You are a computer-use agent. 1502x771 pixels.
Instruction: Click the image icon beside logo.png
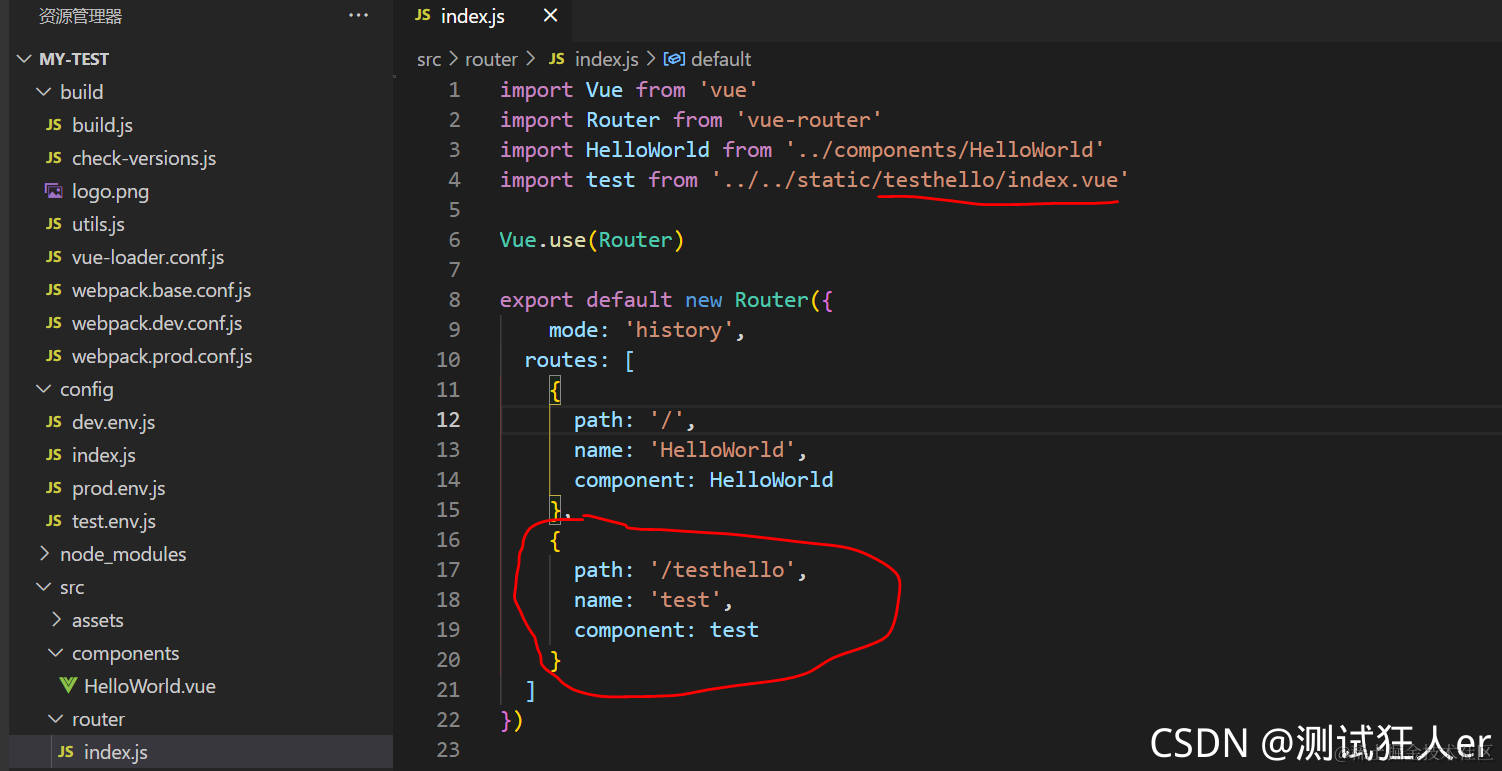click(x=54, y=191)
